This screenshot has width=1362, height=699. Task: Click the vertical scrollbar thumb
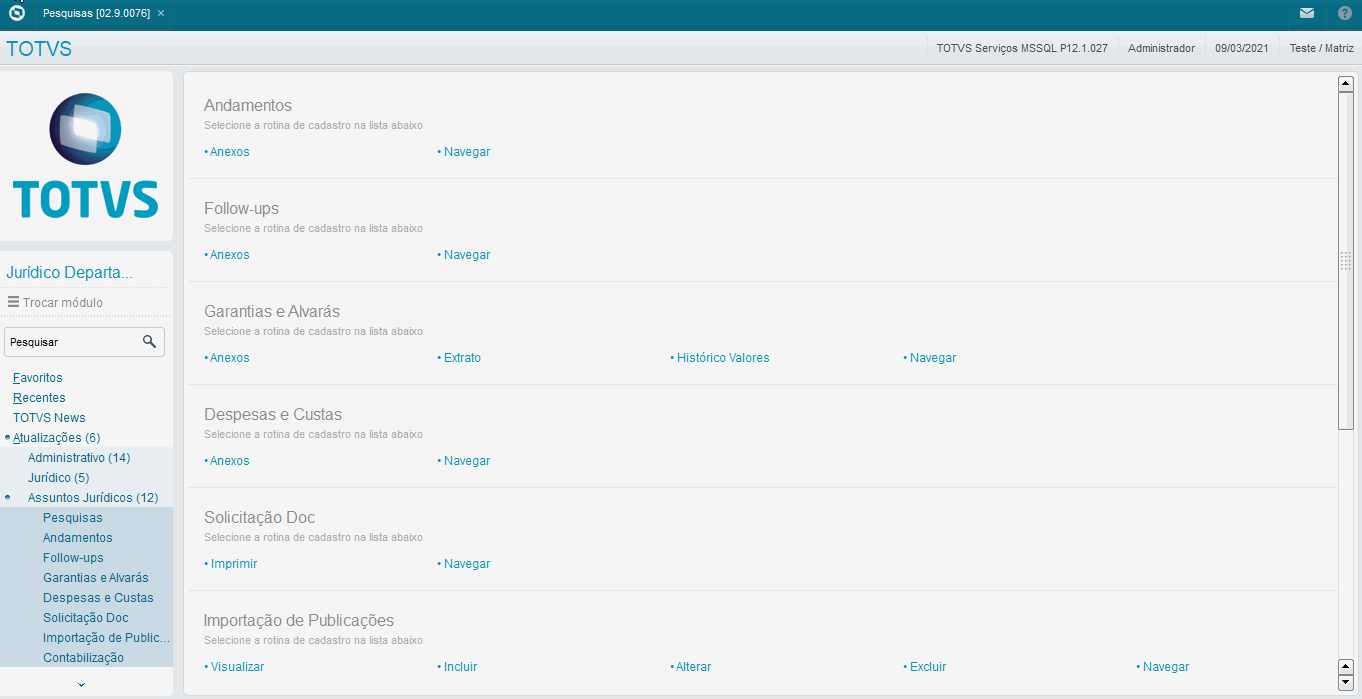click(1345, 260)
